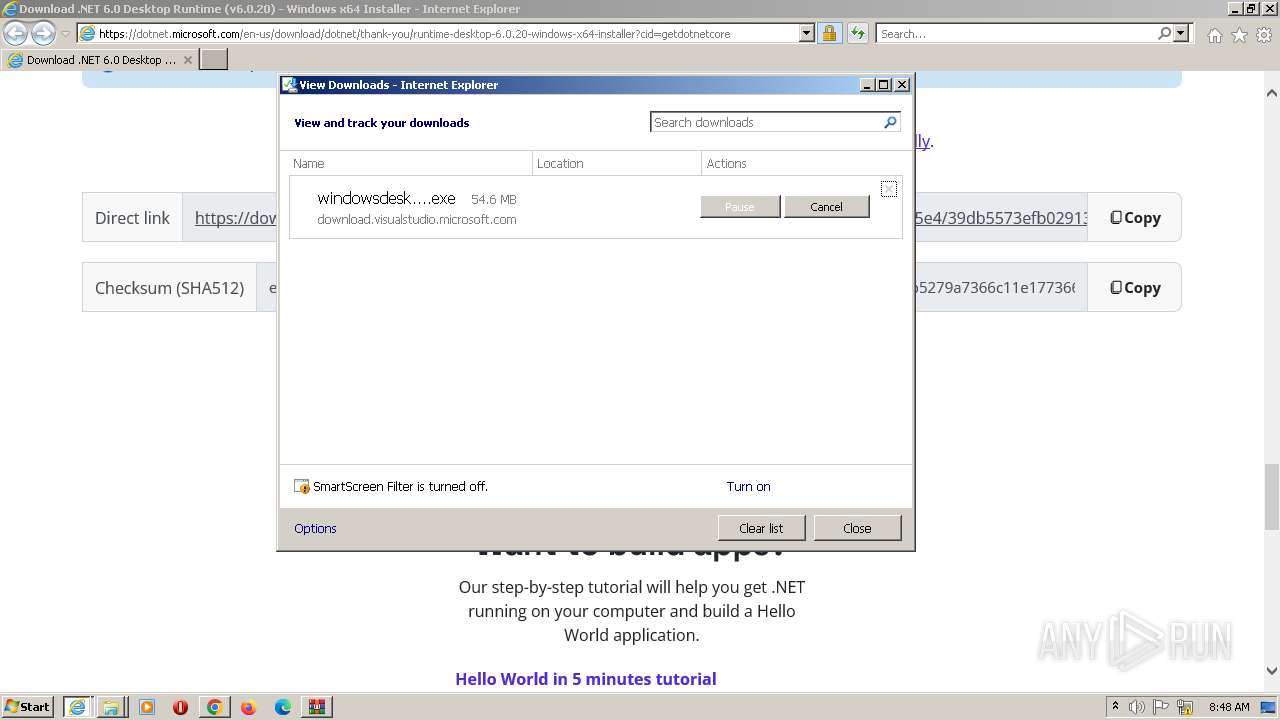Minimize the View Downloads window
1280x720 pixels.
tap(867, 85)
